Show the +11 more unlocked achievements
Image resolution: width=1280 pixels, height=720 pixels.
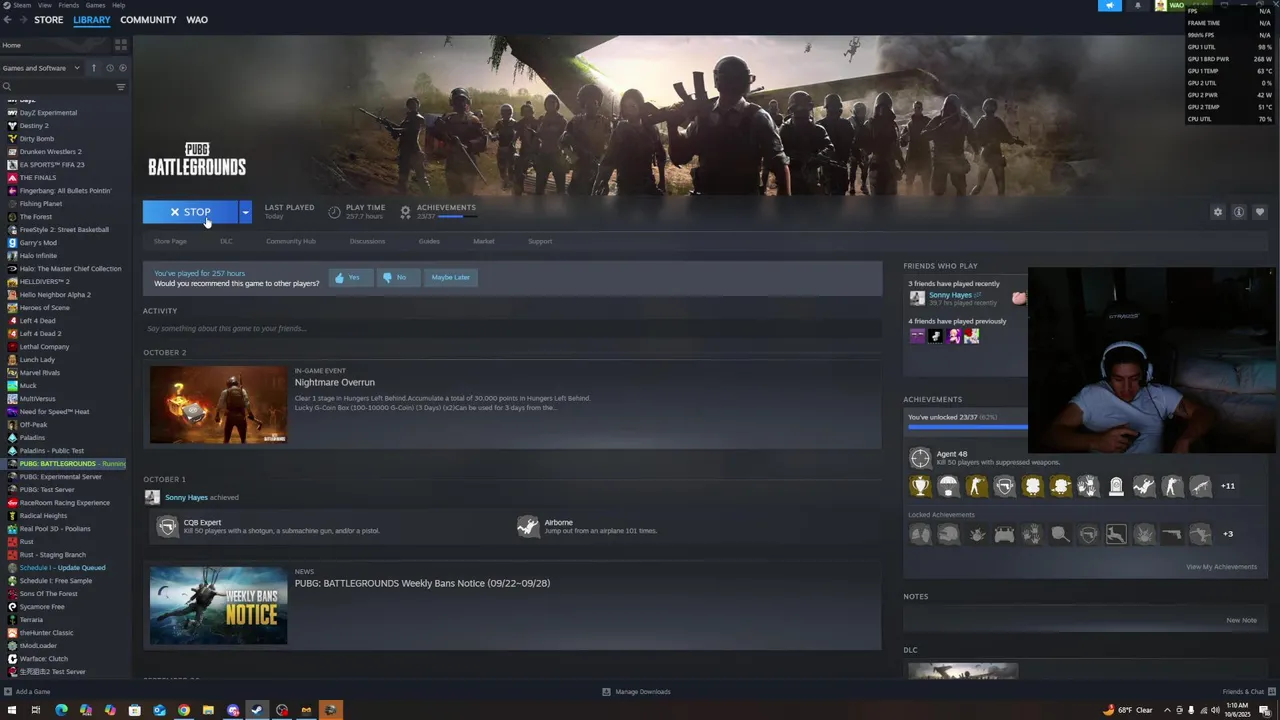tap(1227, 486)
